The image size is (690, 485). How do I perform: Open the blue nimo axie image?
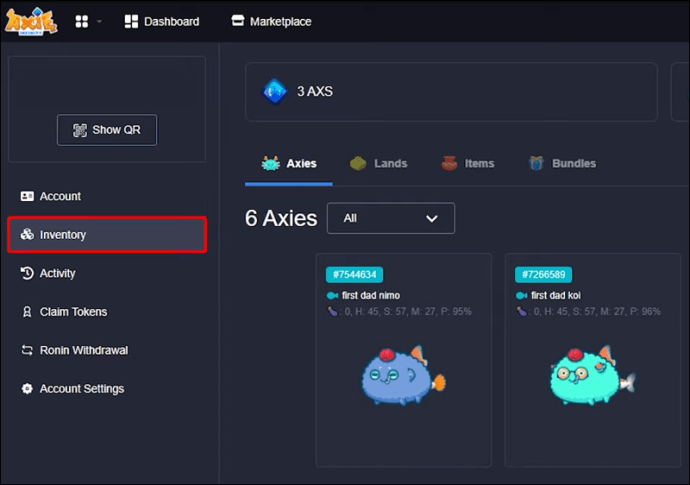coord(403,375)
